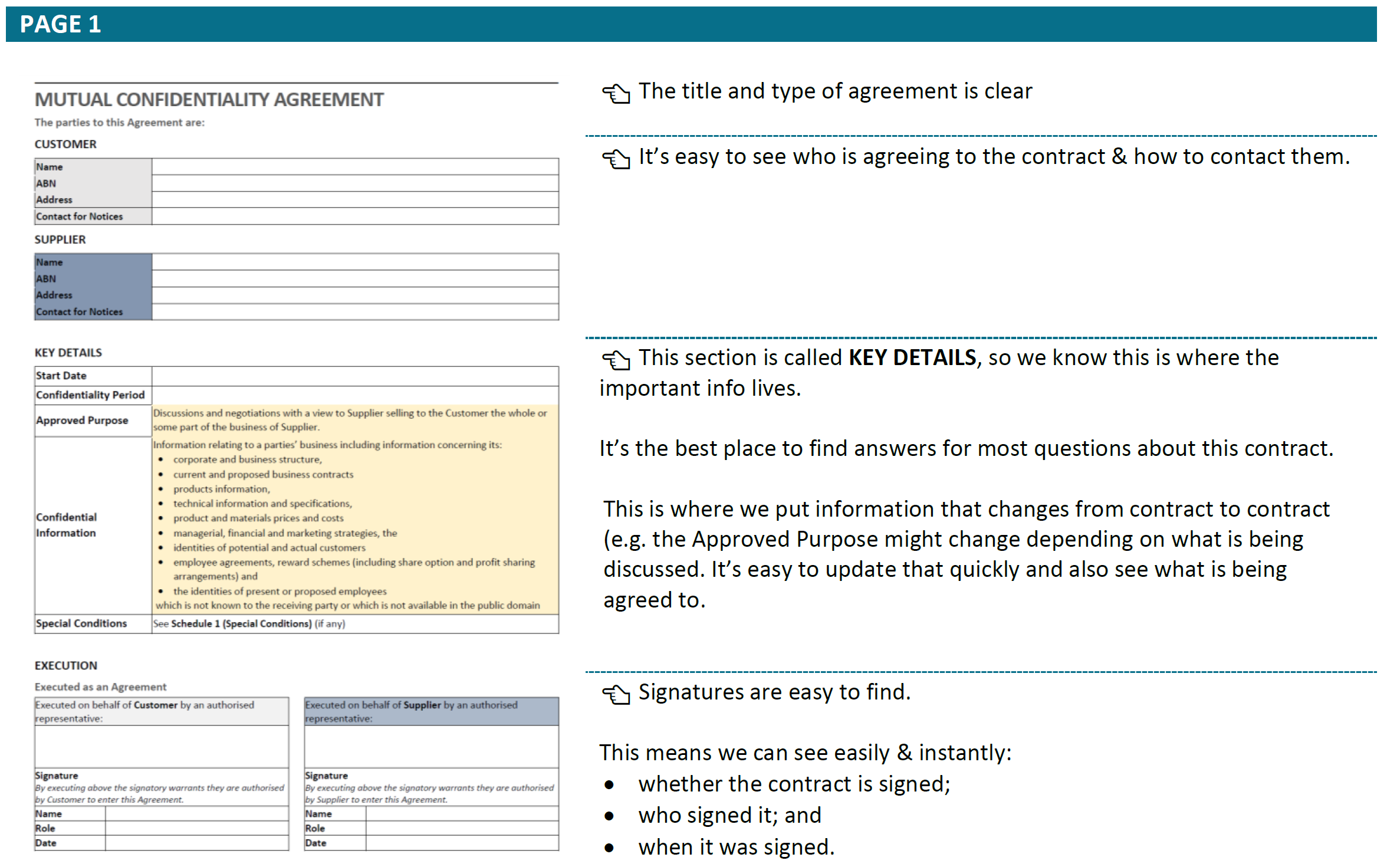Click the Schedule 1 (Special Conditions) reference
This screenshot has width=1400, height=867.
pos(241,623)
